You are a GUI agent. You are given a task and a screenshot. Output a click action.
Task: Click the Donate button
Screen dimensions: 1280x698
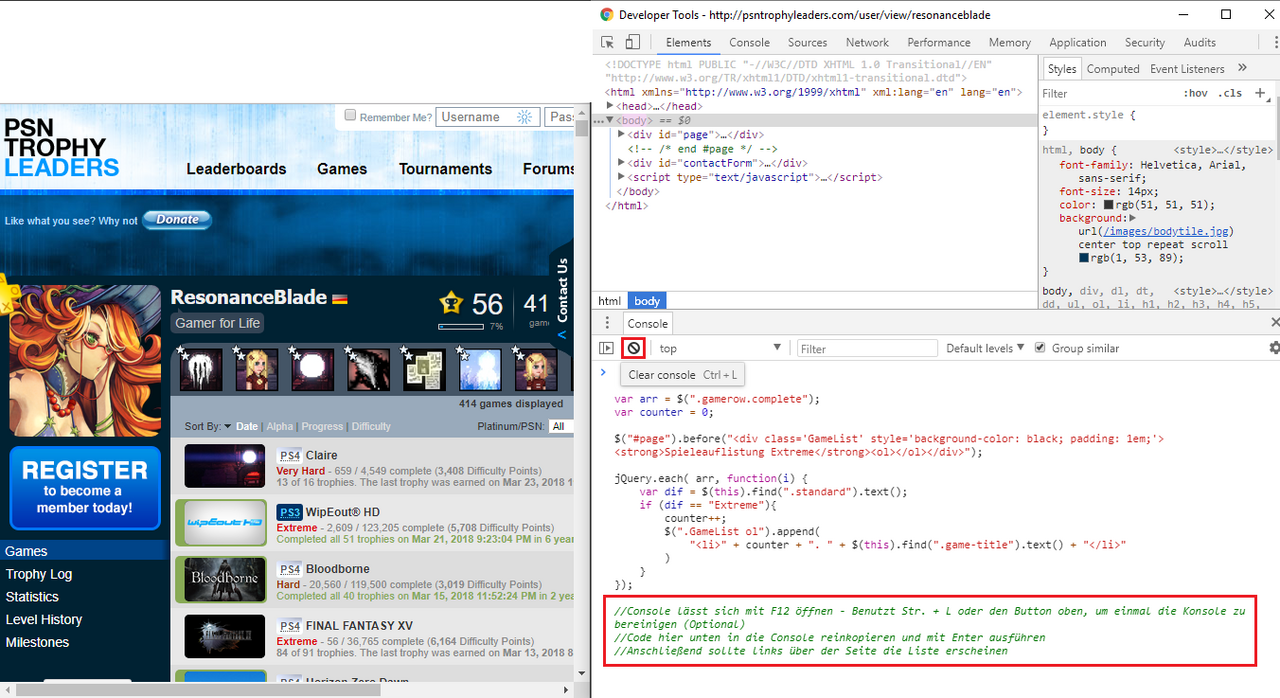pyautogui.click(x=177, y=220)
